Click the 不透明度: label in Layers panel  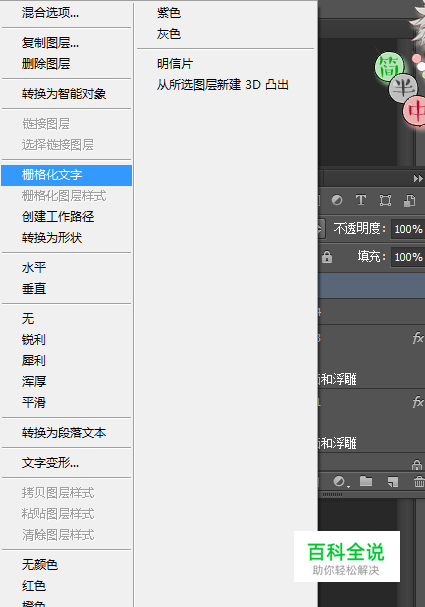click(x=360, y=228)
